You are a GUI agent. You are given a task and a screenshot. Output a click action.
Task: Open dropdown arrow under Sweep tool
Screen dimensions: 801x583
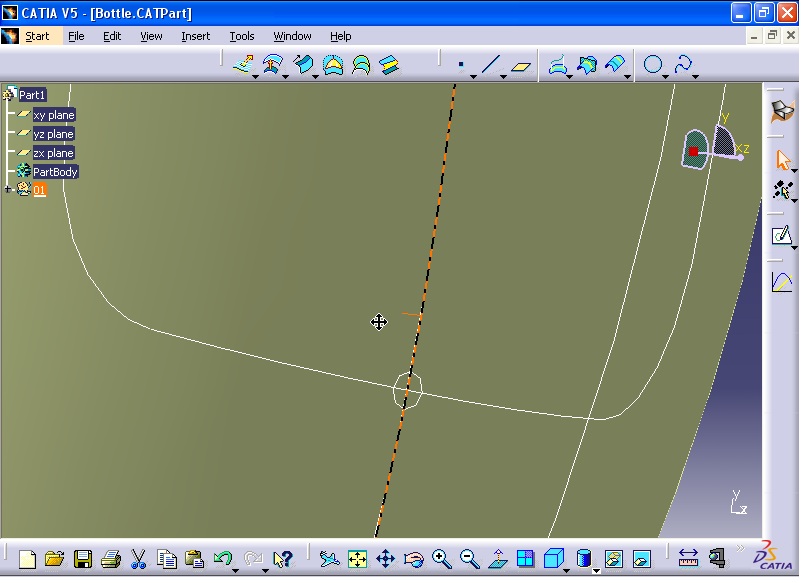(315, 77)
